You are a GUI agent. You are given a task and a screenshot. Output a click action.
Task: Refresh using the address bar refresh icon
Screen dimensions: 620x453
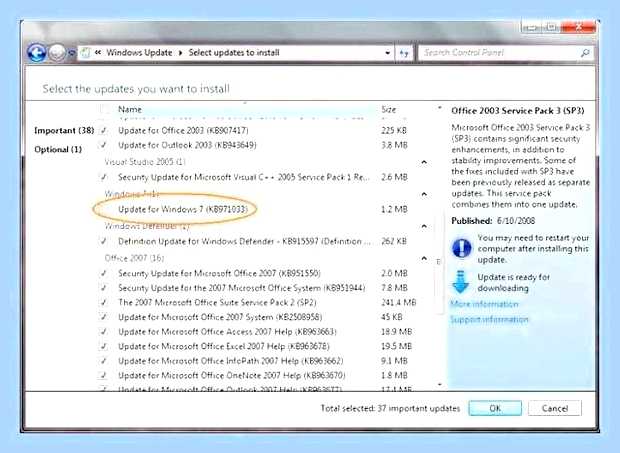coord(404,53)
